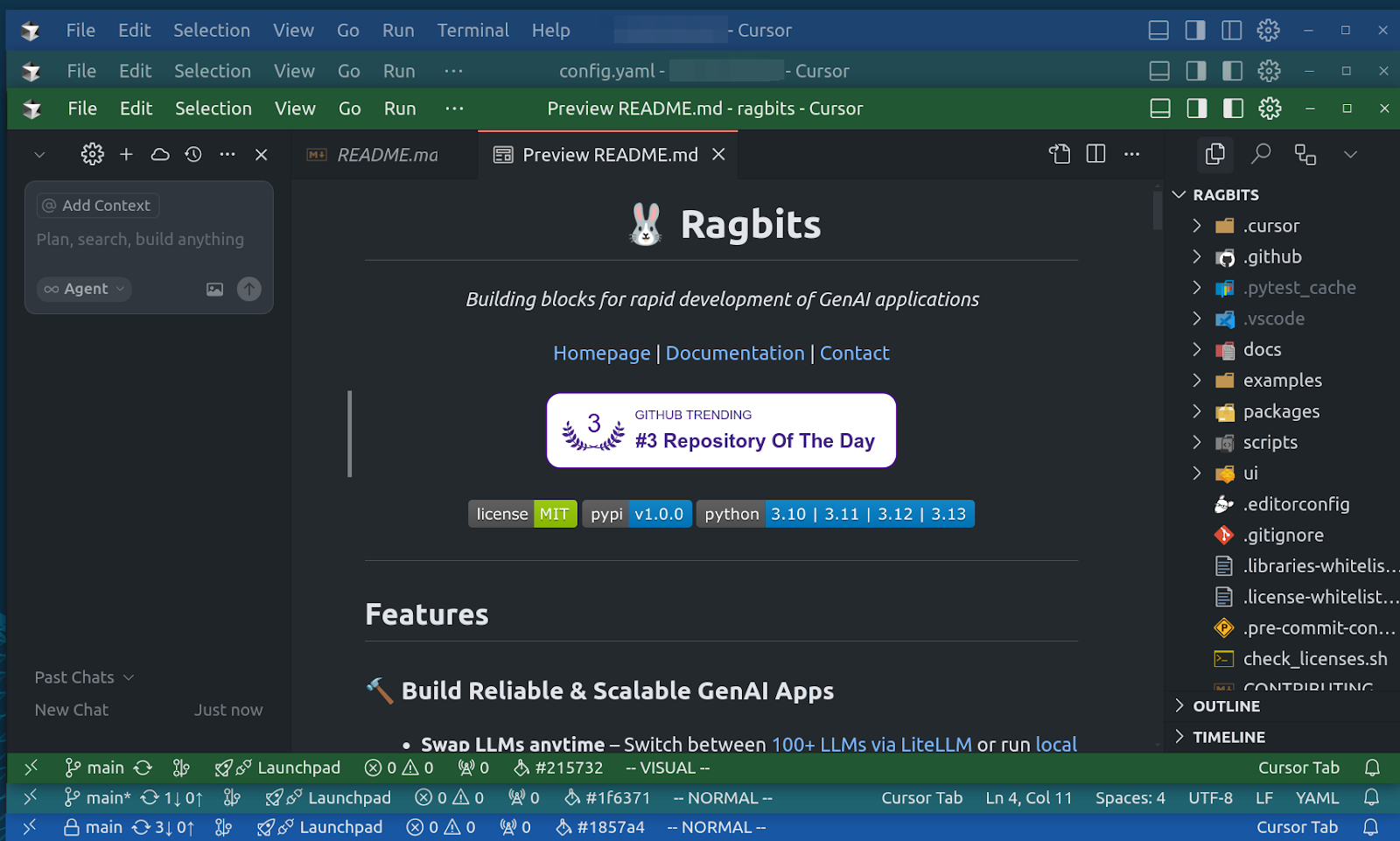Image resolution: width=1400 pixels, height=841 pixels.
Task: Open the New Chat history entry
Action: tap(149, 710)
